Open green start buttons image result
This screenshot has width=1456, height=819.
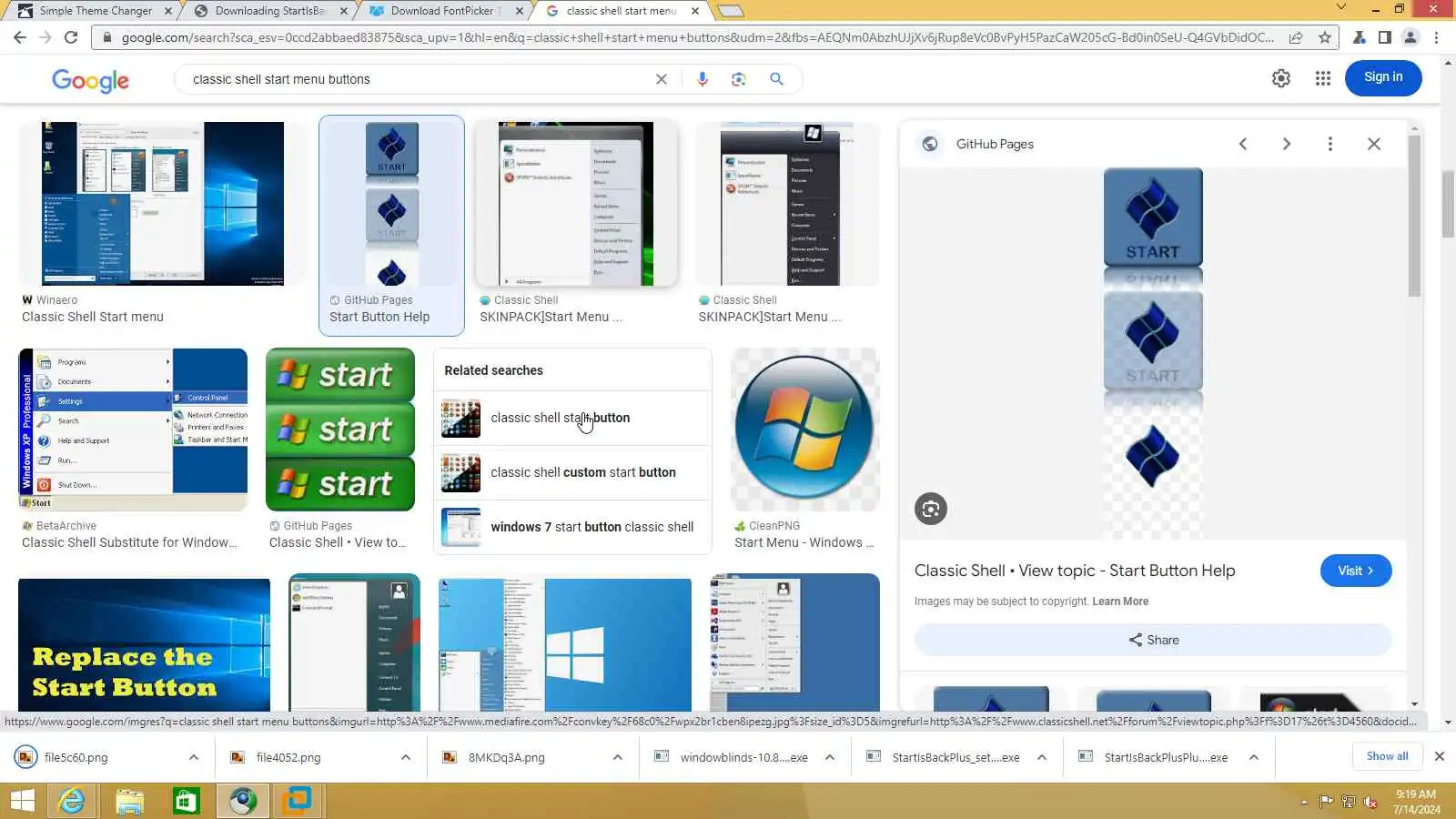pyautogui.click(x=340, y=430)
